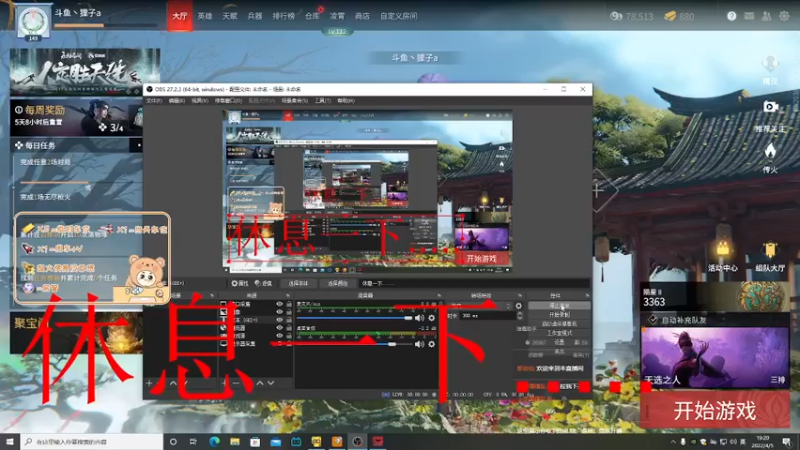The image size is (800, 450).
Task: Open the 场景集合 menu in OBS
Action: coord(294,101)
